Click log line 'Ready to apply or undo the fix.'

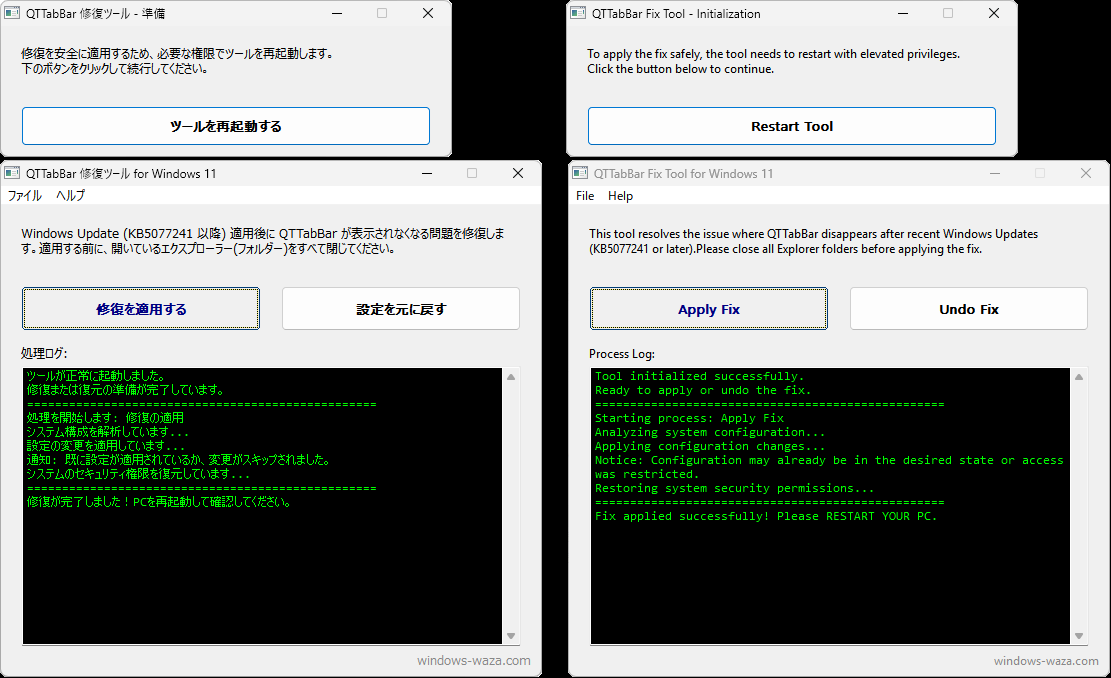[x=703, y=390]
